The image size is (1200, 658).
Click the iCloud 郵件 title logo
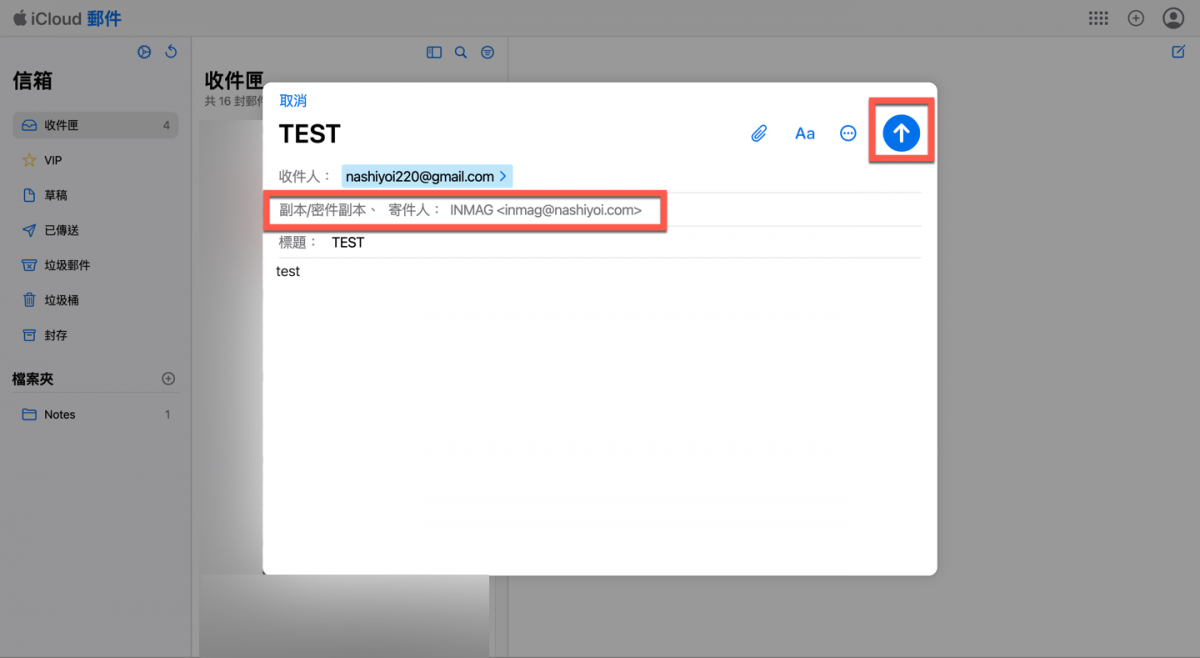[x=67, y=18]
